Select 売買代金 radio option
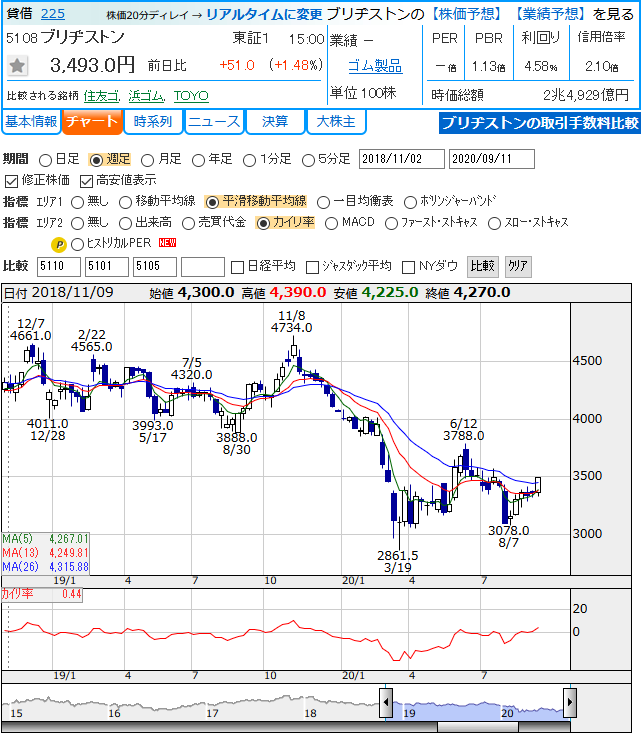Viewport: 643px width, 734px height. pos(189,223)
